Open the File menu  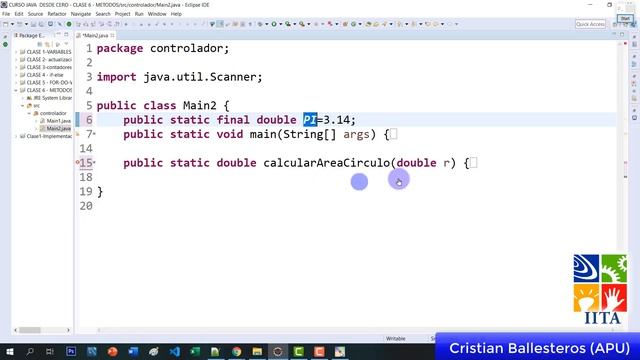click(6, 14)
